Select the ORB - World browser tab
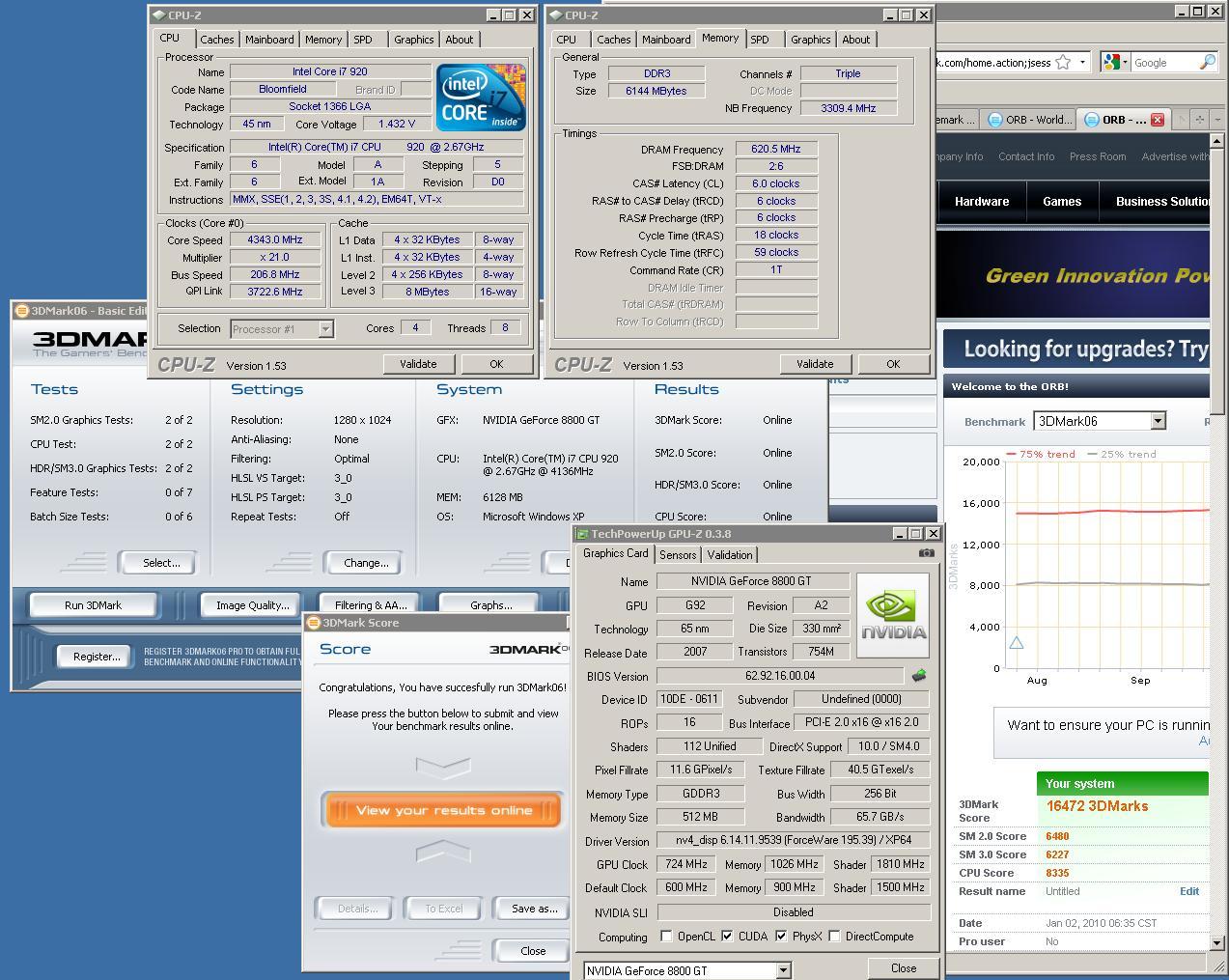Viewport: 1229px width, 980px height. [x=1029, y=120]
